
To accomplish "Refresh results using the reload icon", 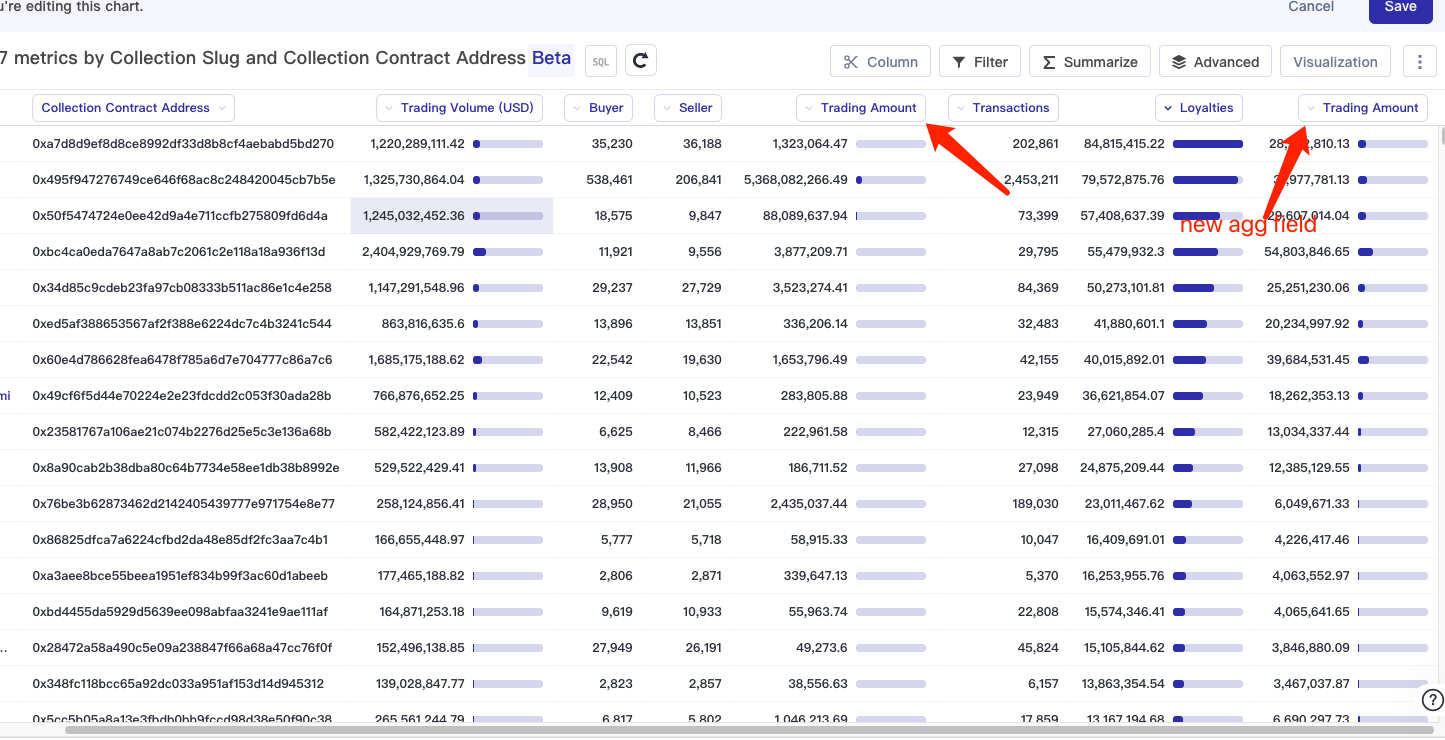I will click(x=640, y=60).
